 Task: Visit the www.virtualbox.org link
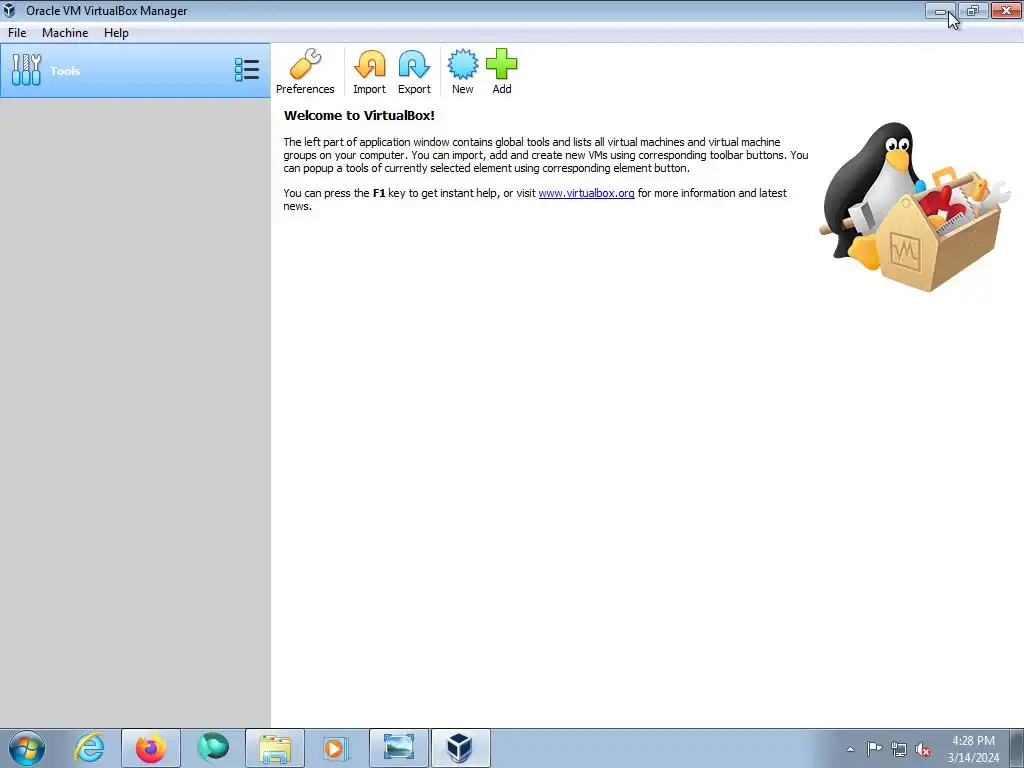point(586,193)
